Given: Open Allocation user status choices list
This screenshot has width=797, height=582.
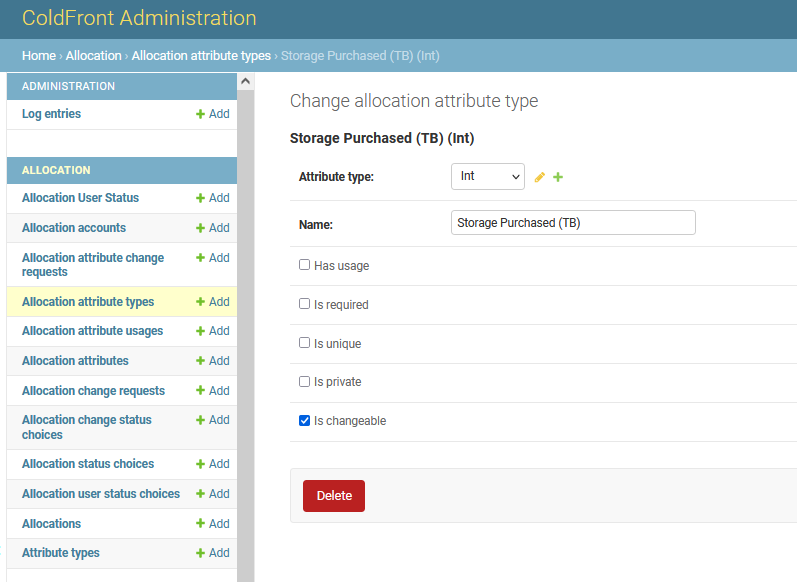Looking at the screenshot, I should (101, 494).
